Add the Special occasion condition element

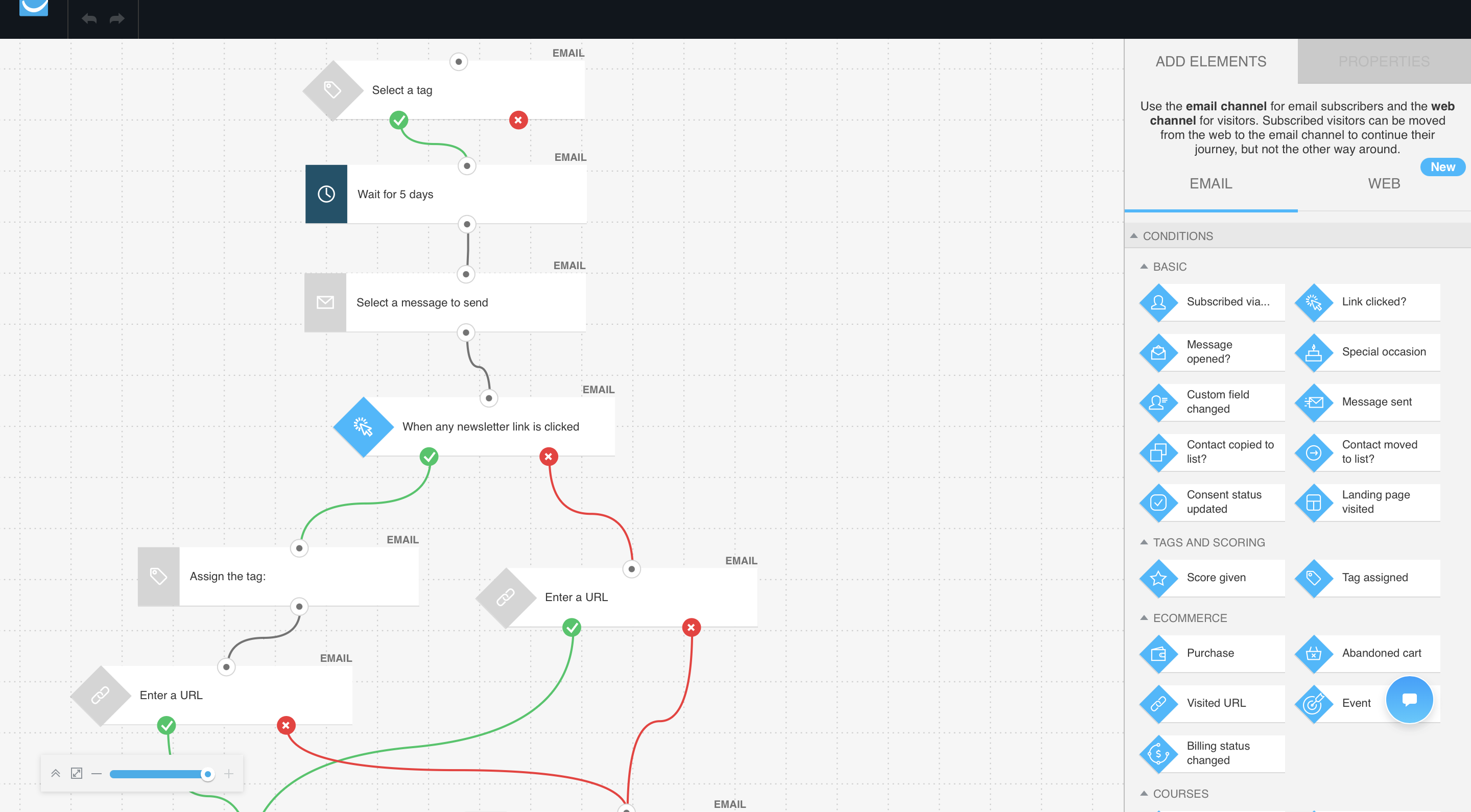(x=1367, y=352)
